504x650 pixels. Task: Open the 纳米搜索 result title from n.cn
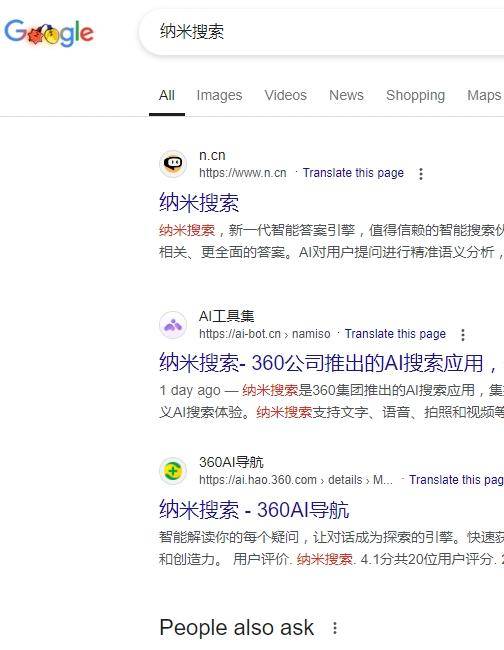coord(199,202)
